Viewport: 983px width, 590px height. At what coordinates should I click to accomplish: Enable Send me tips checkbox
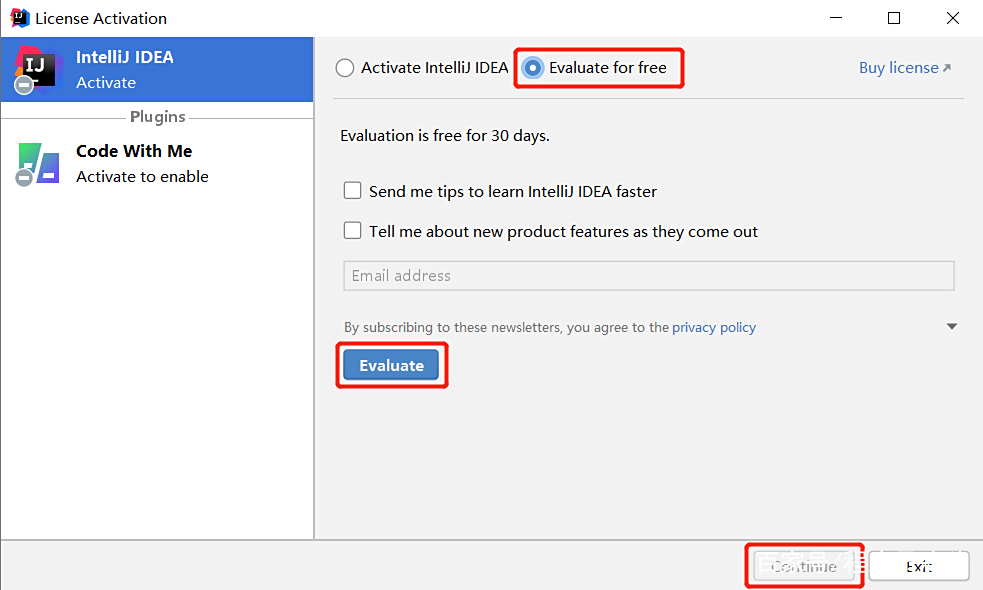pyautogui.click(x=352, y=191)
